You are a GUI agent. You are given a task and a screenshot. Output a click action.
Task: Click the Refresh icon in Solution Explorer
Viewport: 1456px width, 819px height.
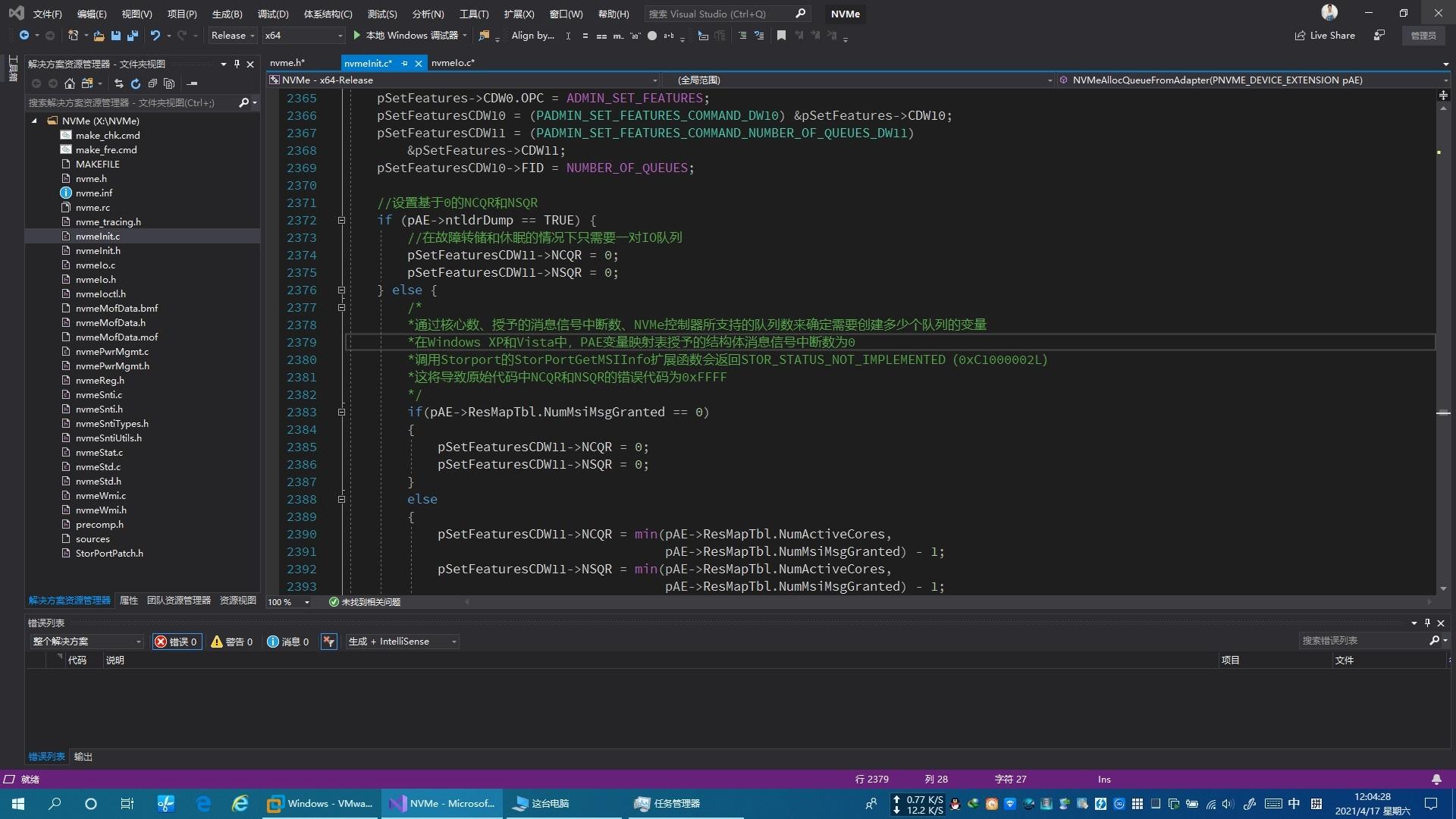tap(136, 83)
